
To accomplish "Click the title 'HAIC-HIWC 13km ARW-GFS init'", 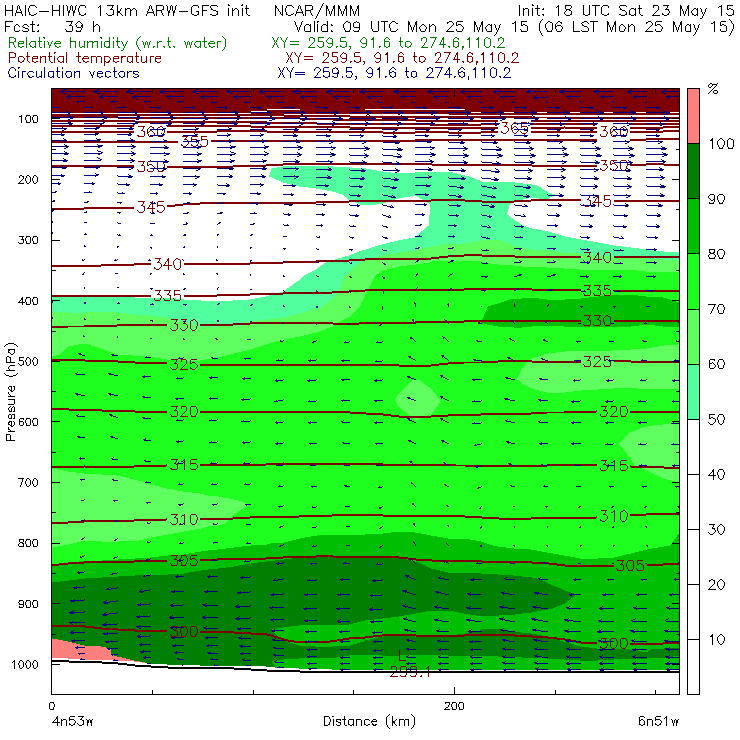I will click(127, 11).
